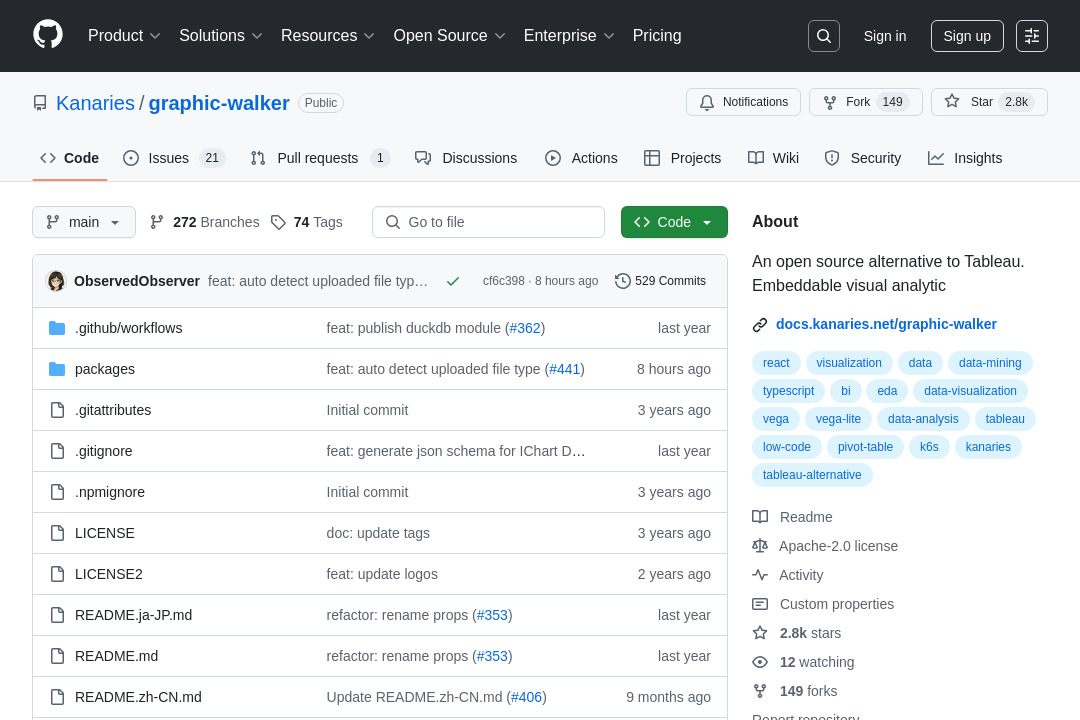Click the Go to file search field
Image resolution: width=1080 pixels, height=720 pixels.
488,222
